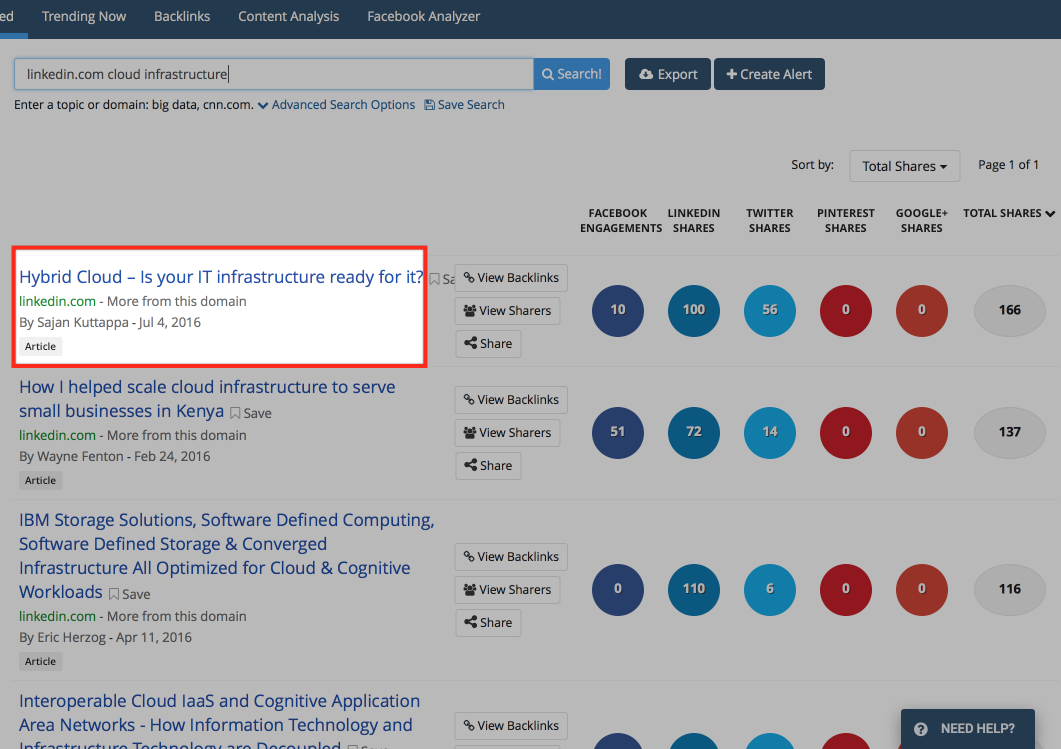Click More from this domain under IBM article
The height and width of the screenshot is (749, 1061).
(177, 616)
